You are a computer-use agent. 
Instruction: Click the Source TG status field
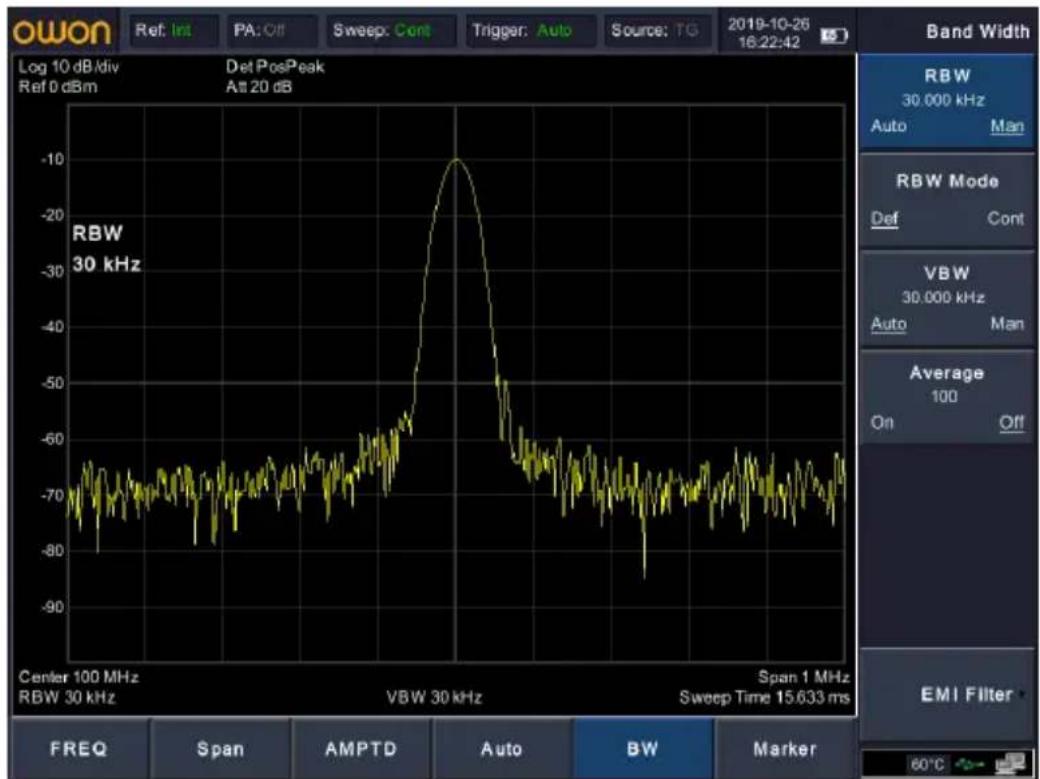(x=657, y=31)
